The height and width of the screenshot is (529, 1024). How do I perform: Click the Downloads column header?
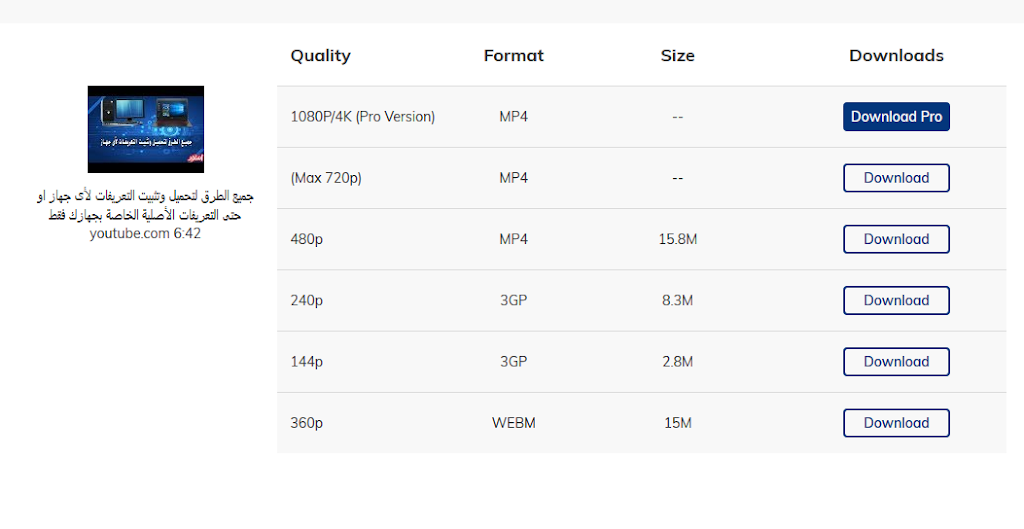point(896,56)
